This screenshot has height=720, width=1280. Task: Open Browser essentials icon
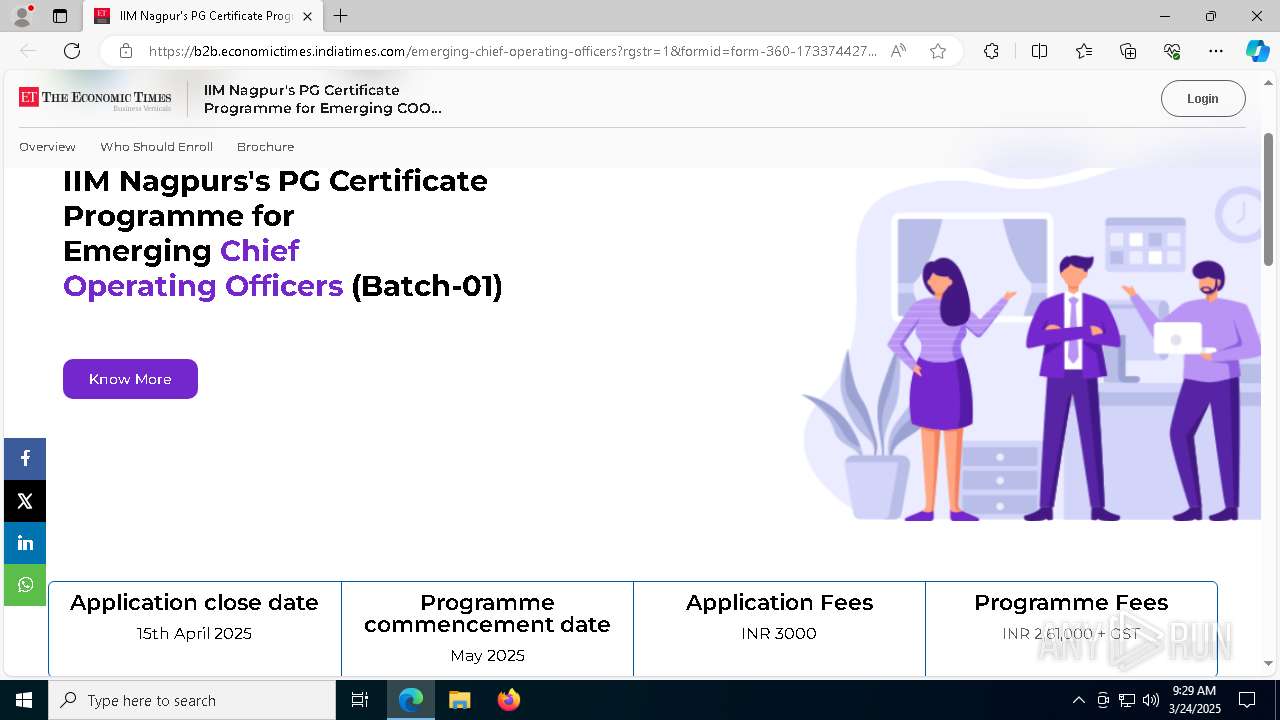1172,51
